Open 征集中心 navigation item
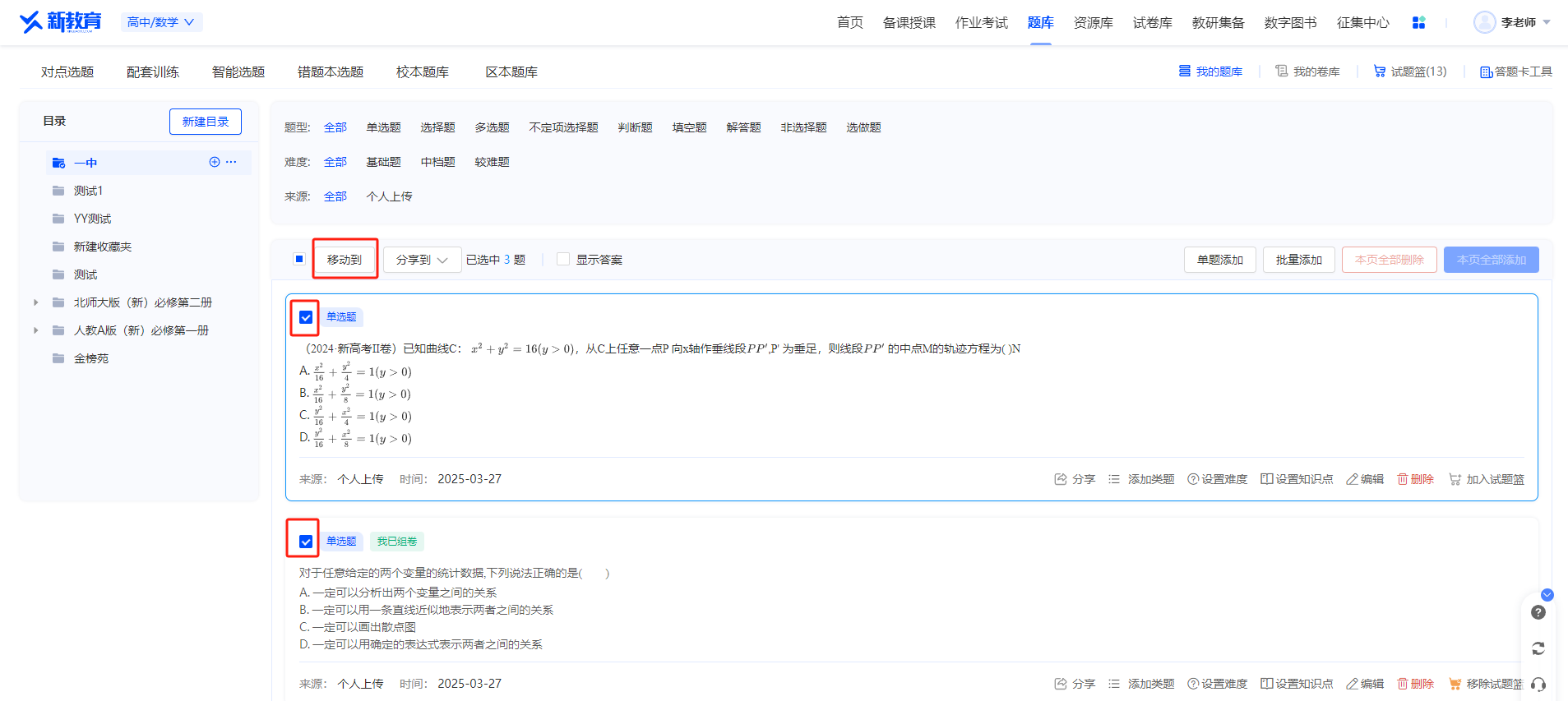Screen dimensions: 1568x701 tap(1362, 22)
